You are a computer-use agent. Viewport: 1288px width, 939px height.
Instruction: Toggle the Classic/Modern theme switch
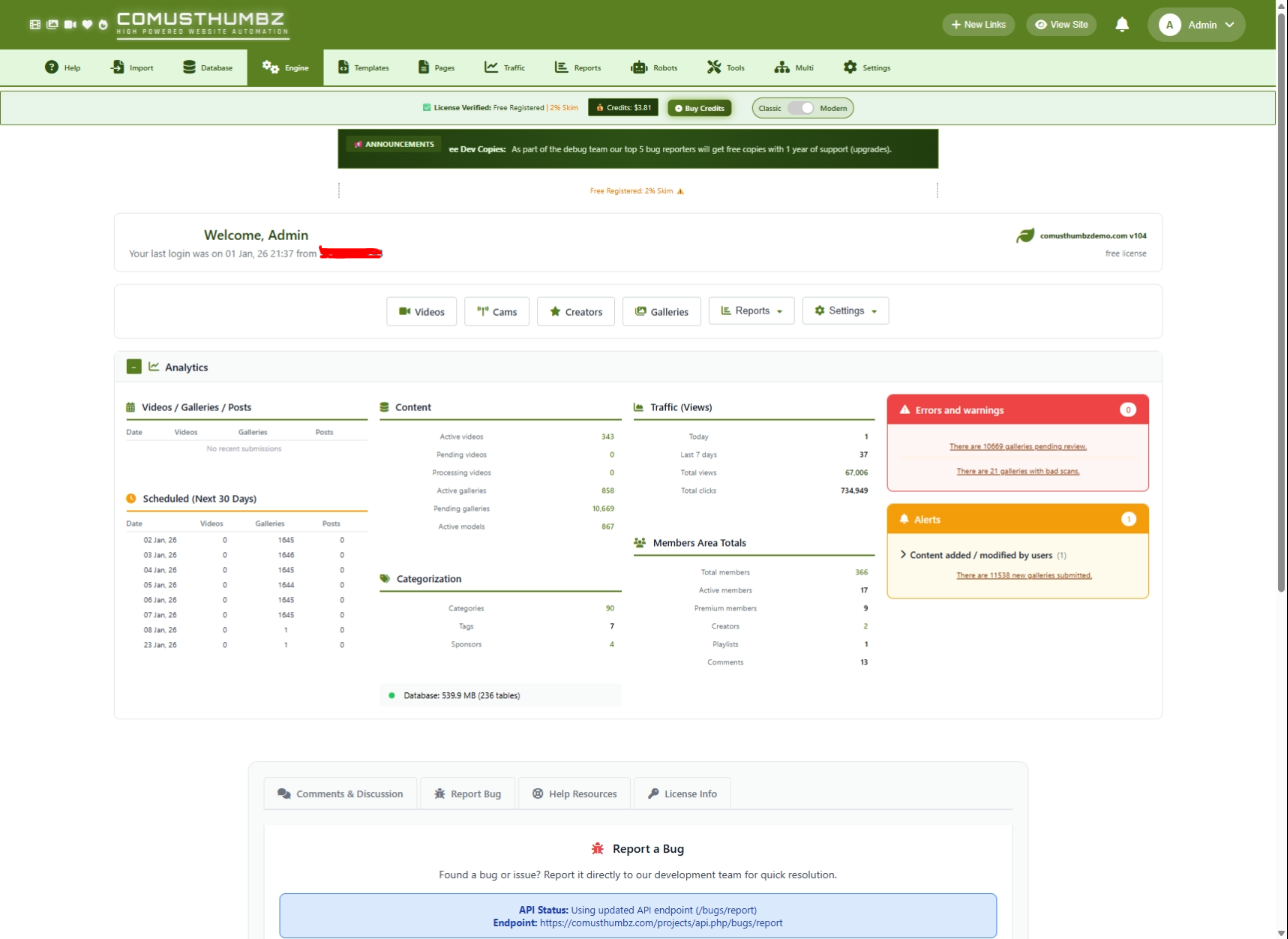pos(801,108)
